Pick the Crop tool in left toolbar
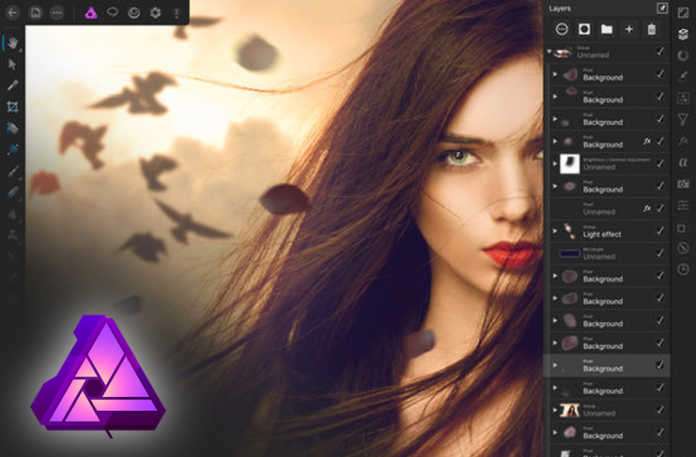Viewport: 696px width, 457px height. (x=13, y=106)
